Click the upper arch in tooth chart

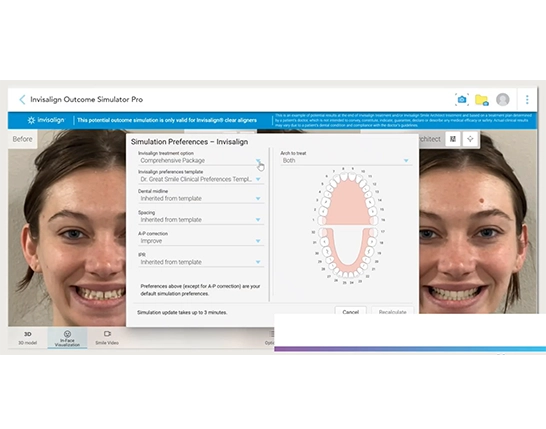(x=348, y=205)
